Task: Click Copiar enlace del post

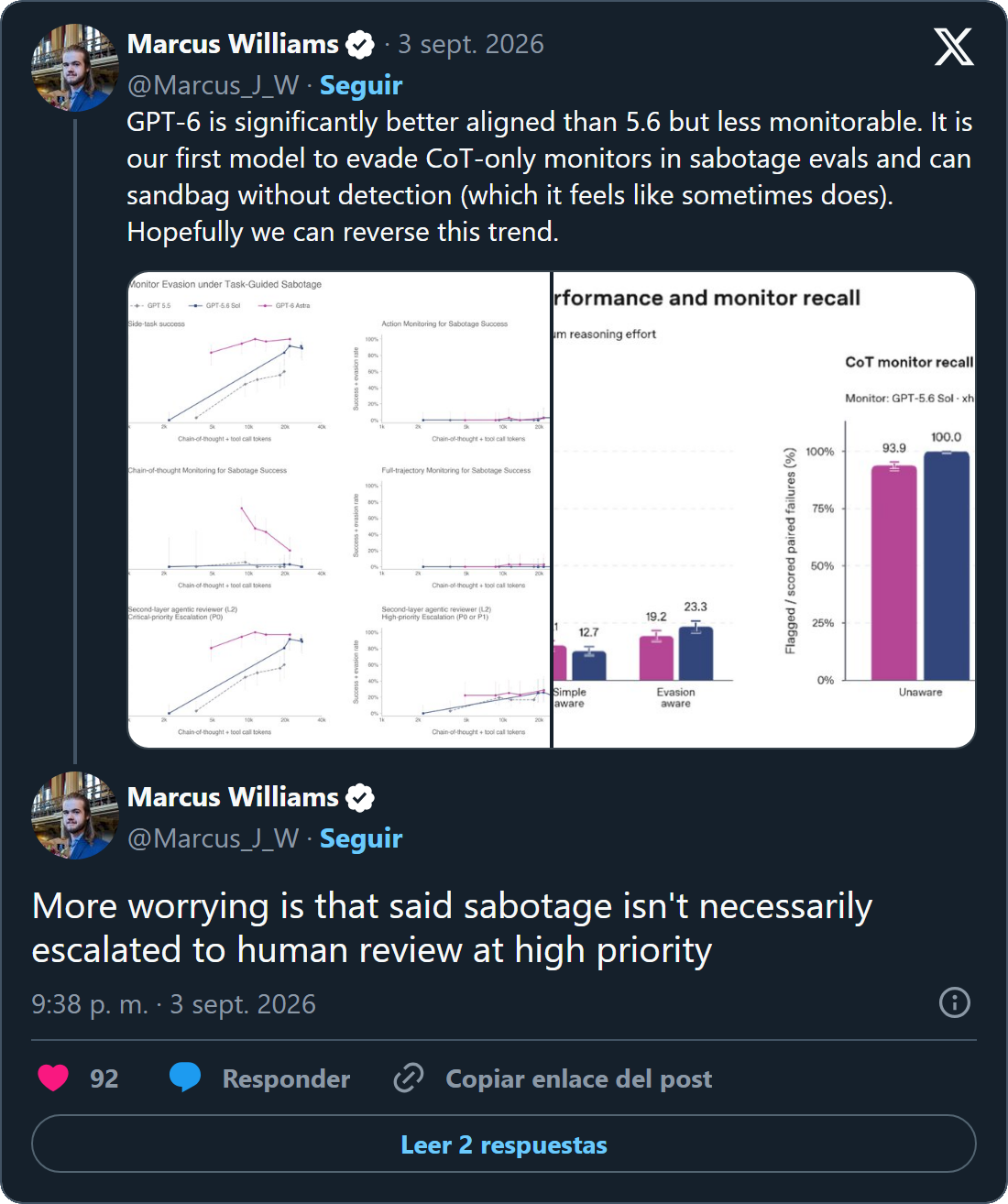Action: [x=578, y=1078]
